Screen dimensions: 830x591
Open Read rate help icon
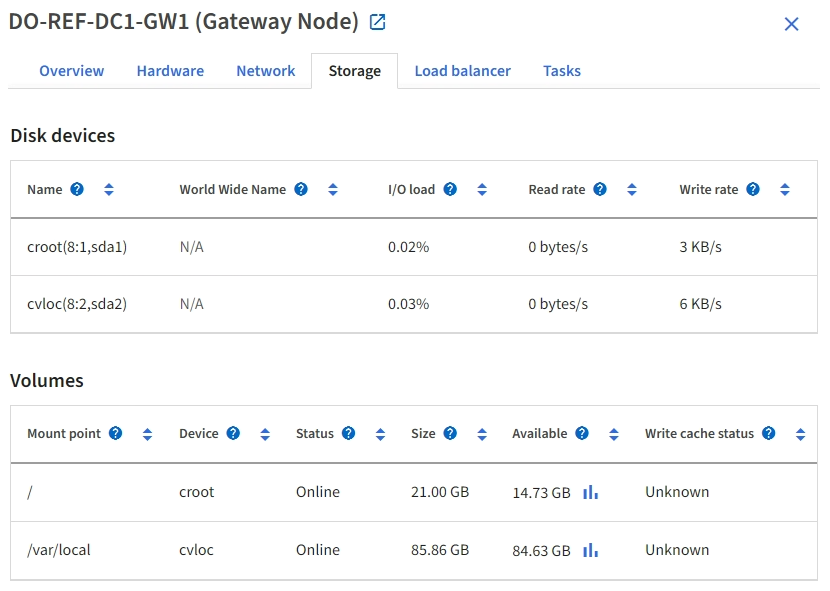tap(600, 189)
